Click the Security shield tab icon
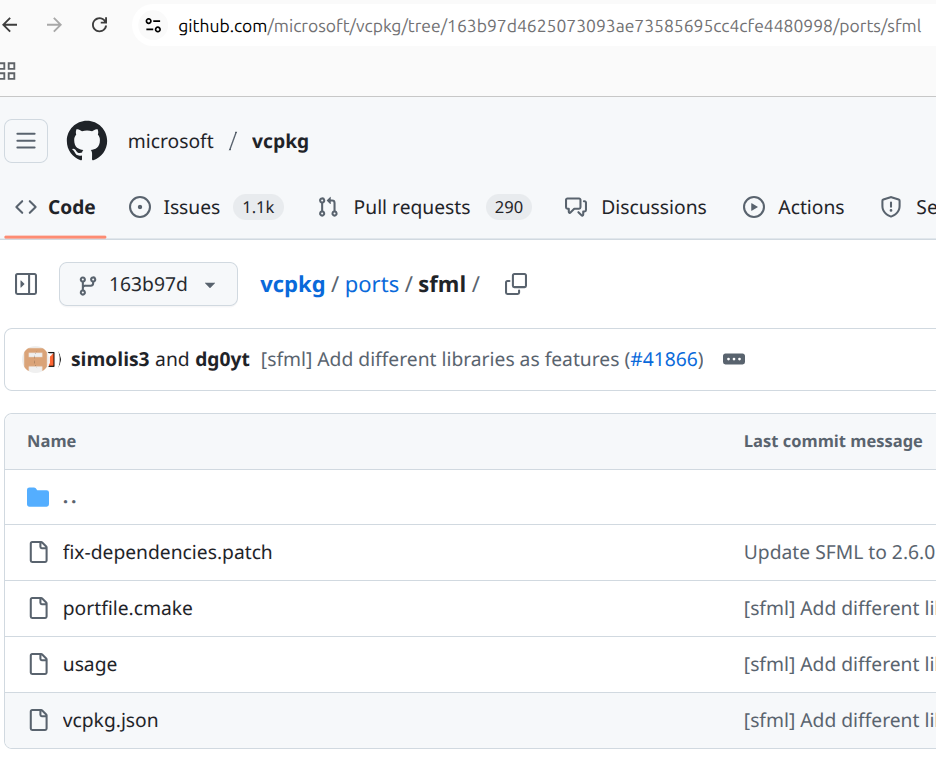This screenshot has height=767, width=936. pyautogui.click(x=891, y=207)
